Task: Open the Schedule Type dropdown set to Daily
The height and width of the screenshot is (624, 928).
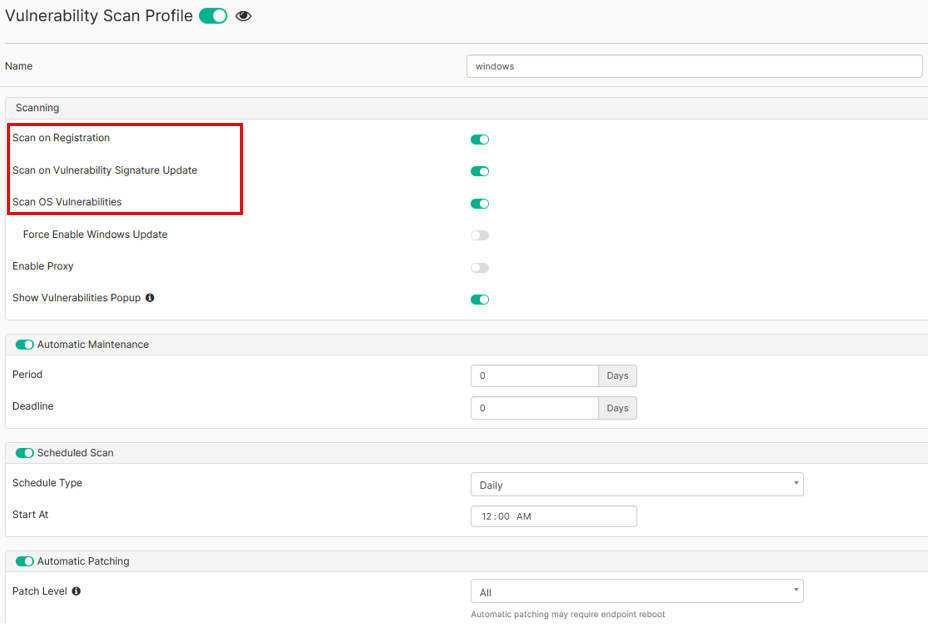Action: pos(637,484)
